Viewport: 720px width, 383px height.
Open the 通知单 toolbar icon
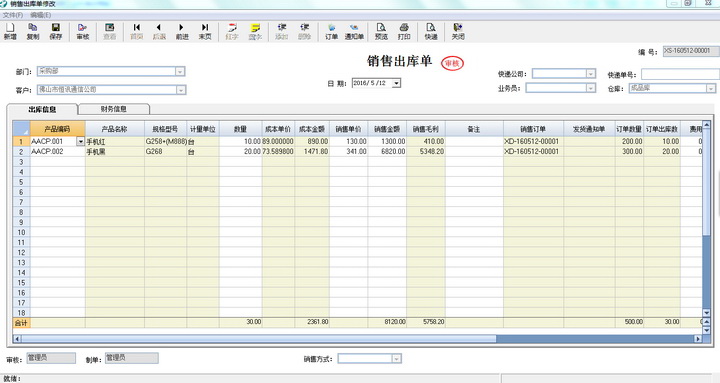[354, 31]
